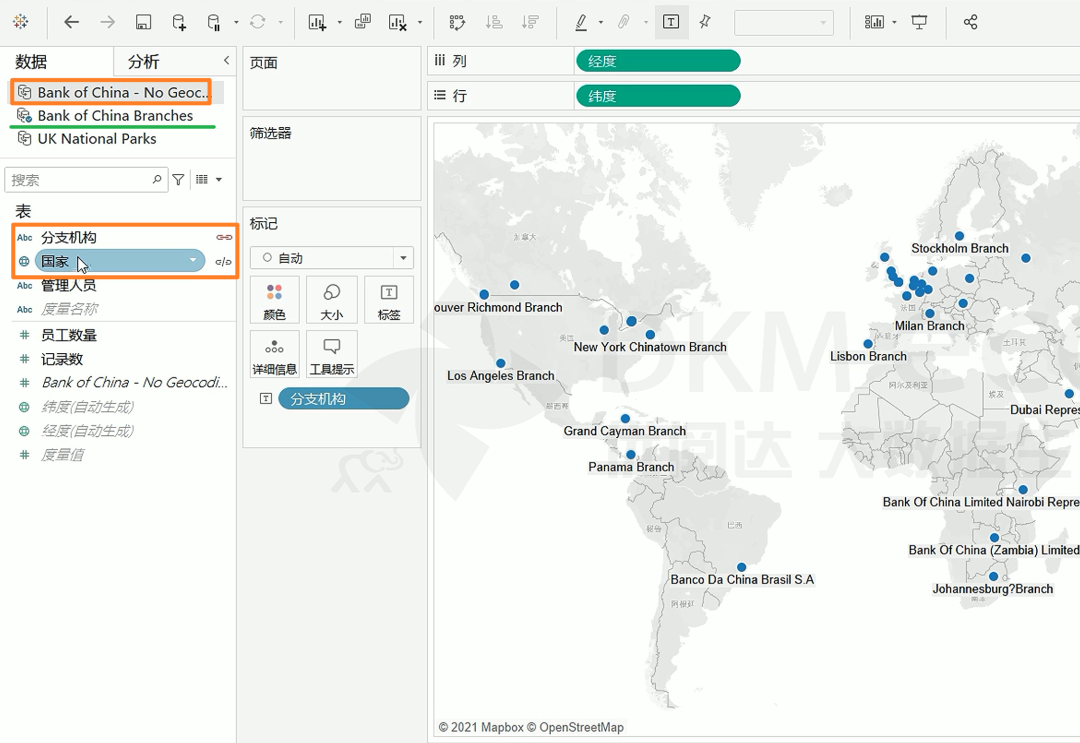Toggle the link icon beside 分支机构
1080x743 pixels.
coord(224,238)
